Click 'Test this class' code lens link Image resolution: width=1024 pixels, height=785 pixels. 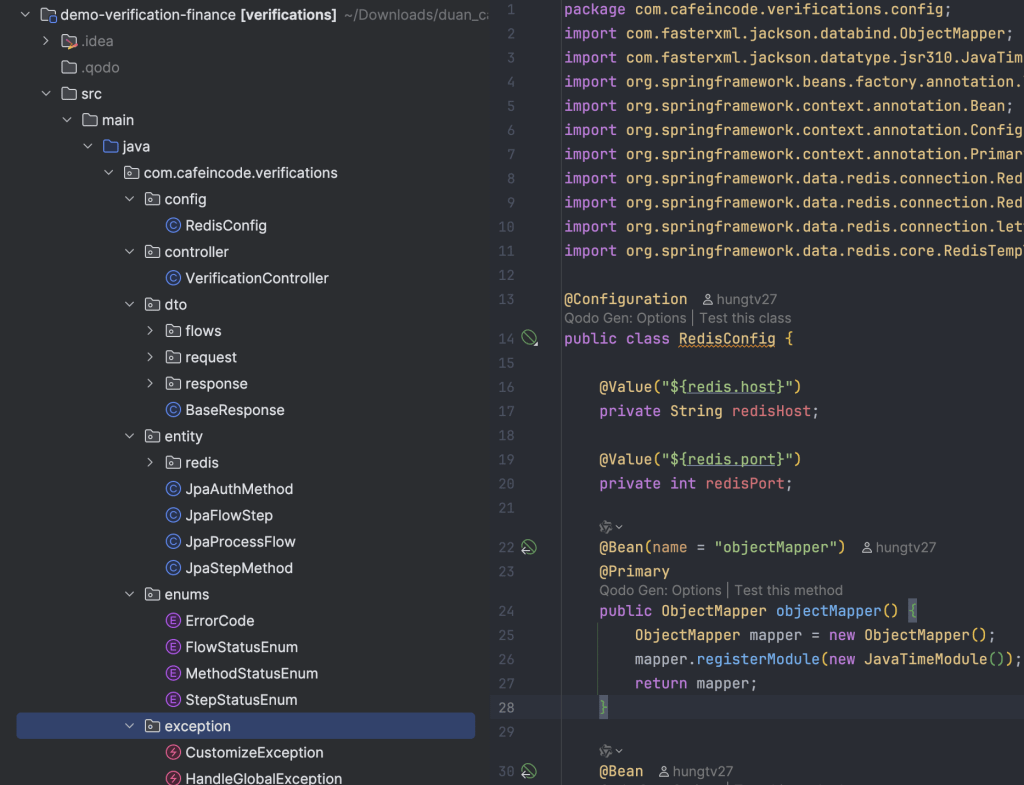[x=745, y=318]
